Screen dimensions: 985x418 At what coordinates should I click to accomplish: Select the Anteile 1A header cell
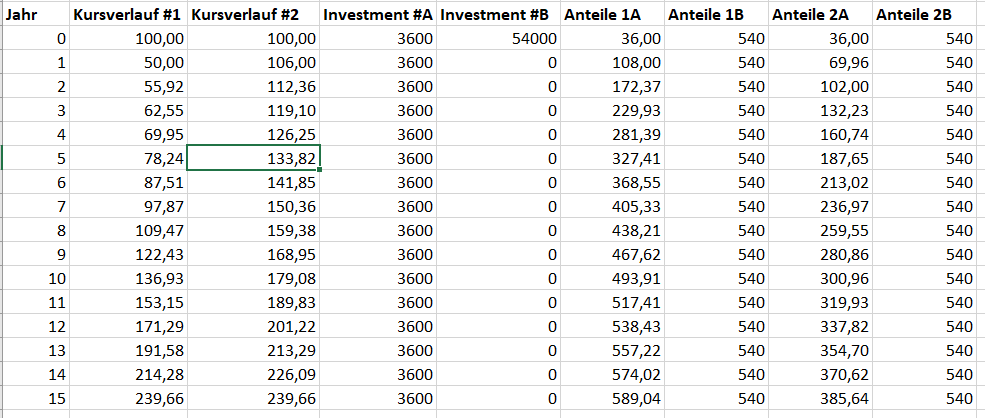click(x=612, y=15)
